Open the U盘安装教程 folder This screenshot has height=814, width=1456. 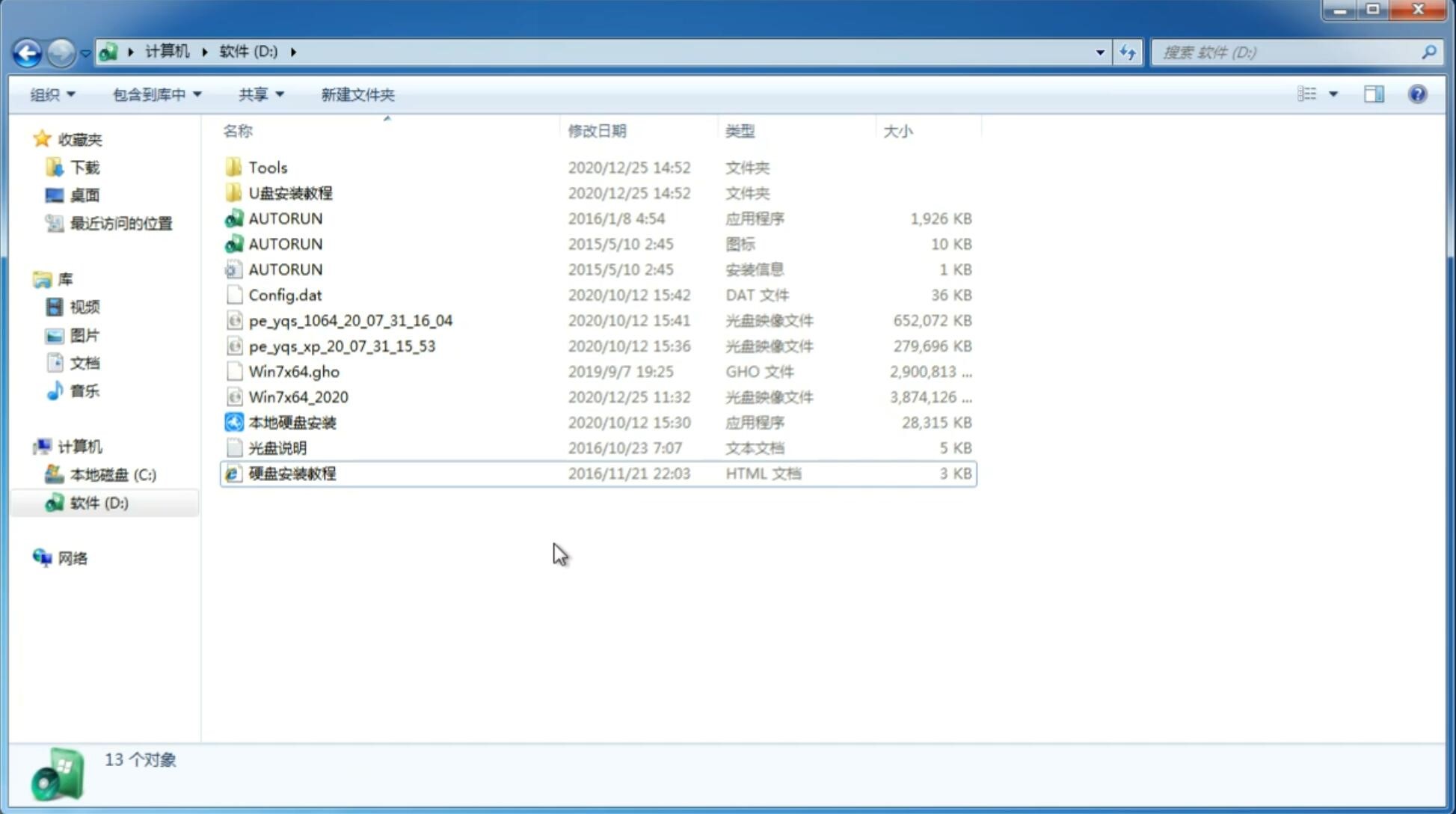pyautogui.click(x=290, y=192)
